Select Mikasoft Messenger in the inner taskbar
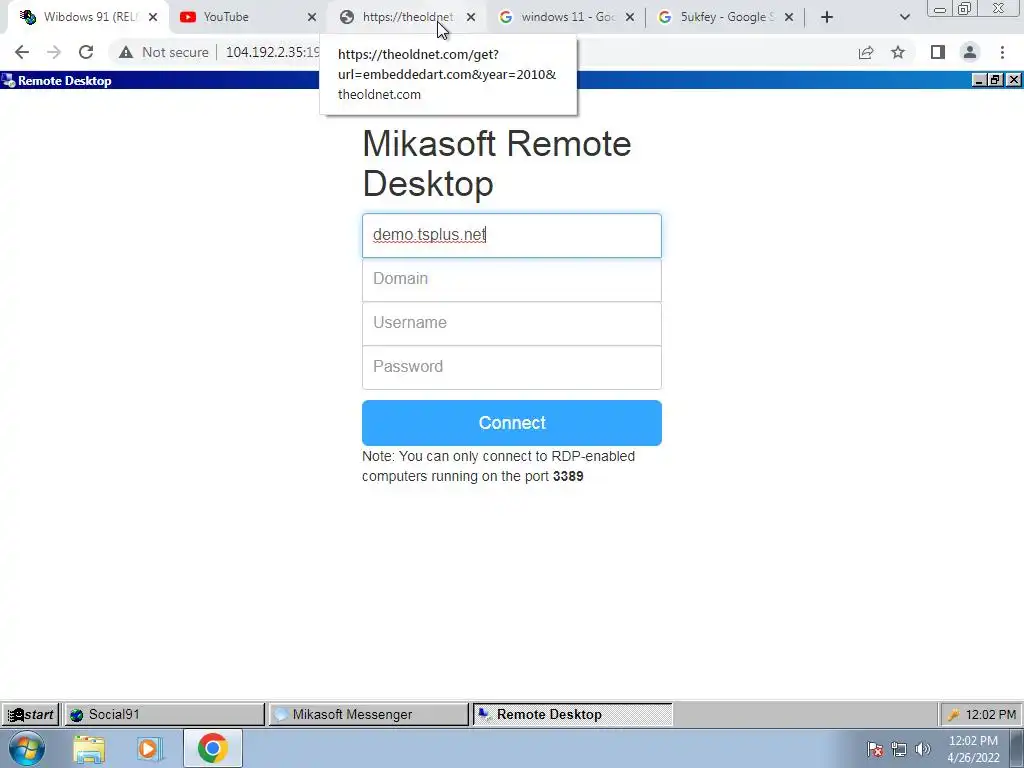 click(x=368, y=714)
